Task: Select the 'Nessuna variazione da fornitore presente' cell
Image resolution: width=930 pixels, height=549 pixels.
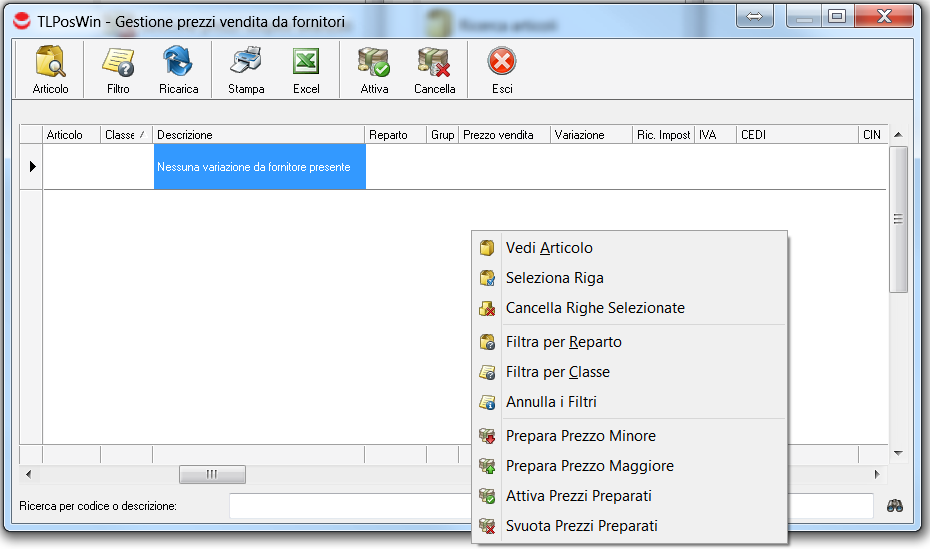Action: click(x=260, y=167)
